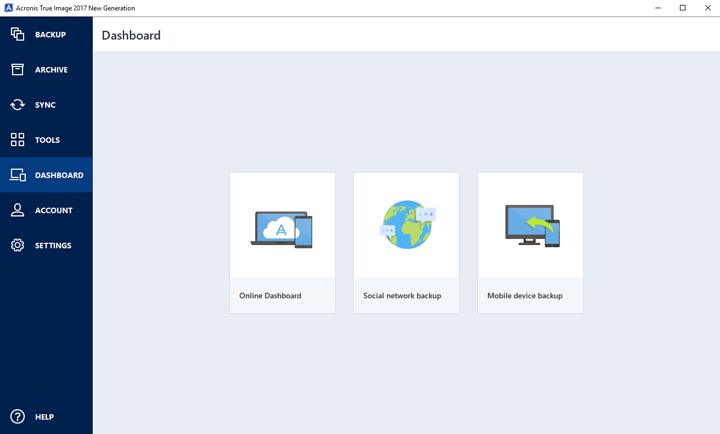The image size is (720, 434).
Task: Open the Tools grid icon
Action: pos(17,140)
